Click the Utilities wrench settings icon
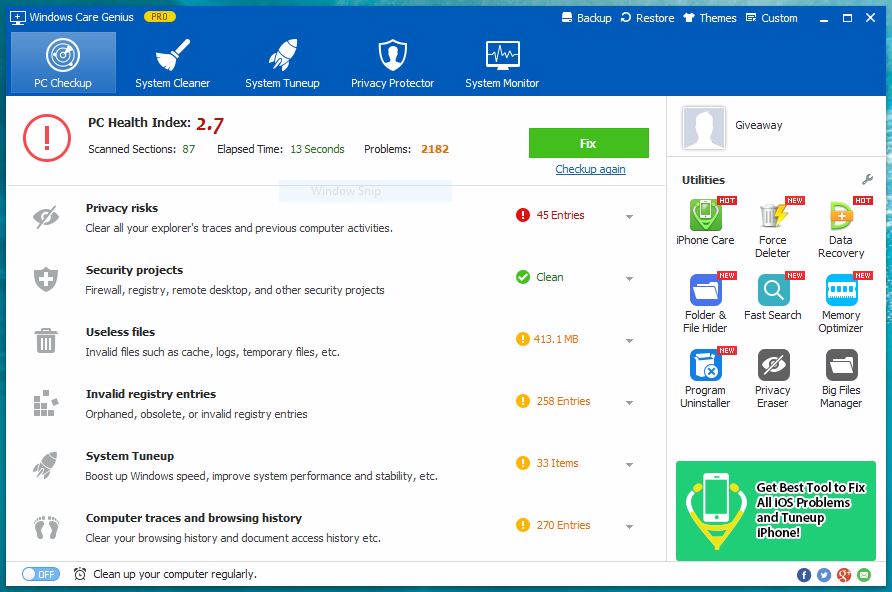The image size is (892, 592). pyautogui.click(x=868, y=180)
